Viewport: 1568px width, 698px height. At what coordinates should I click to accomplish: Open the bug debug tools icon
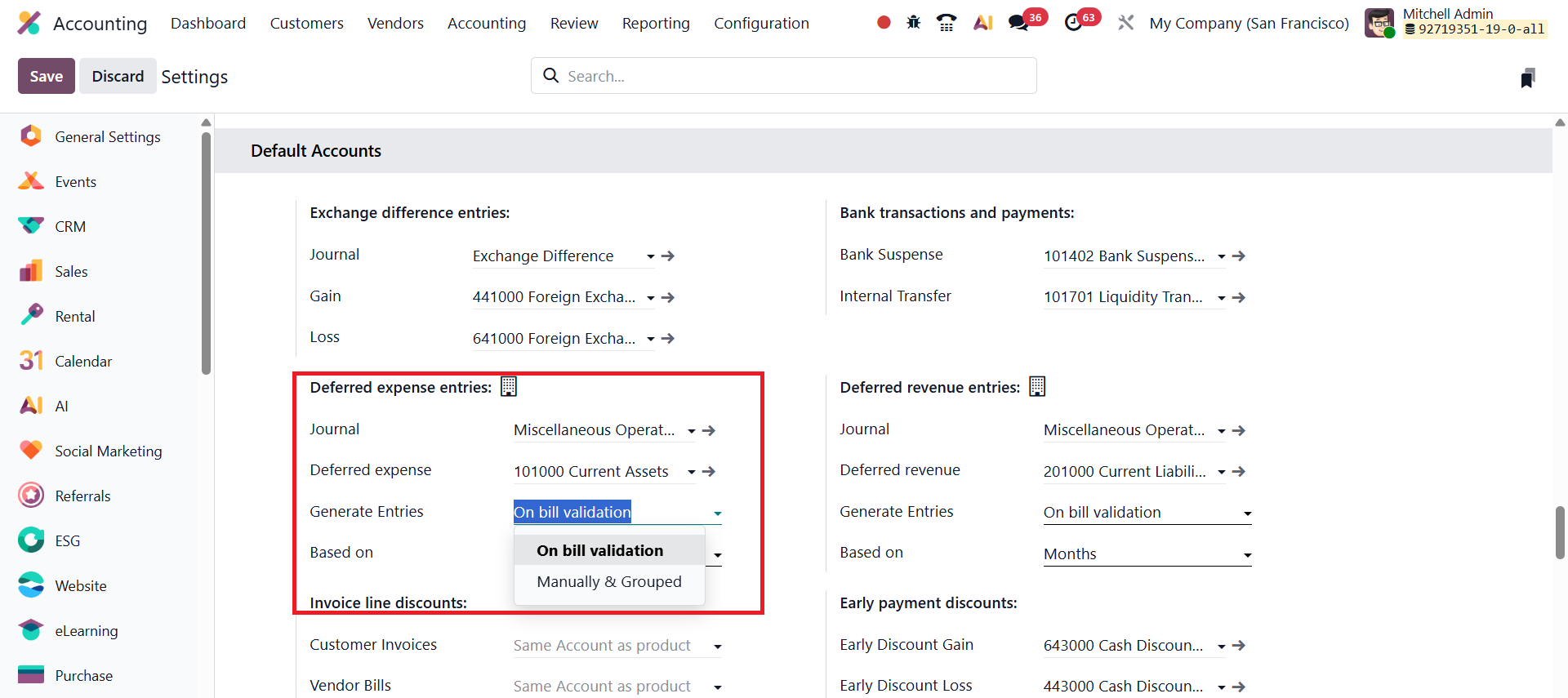click(x=913, y=23)
